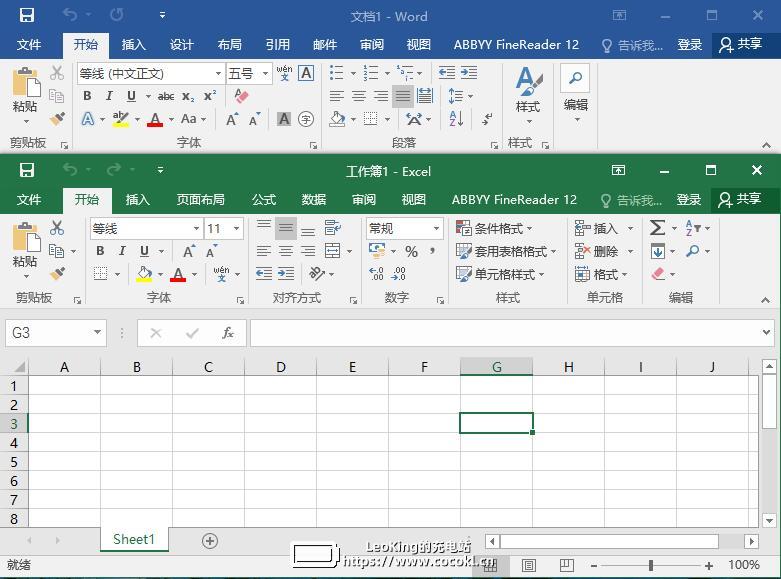
Task: Increase decimal places in Excel number group
Action: point(376,274)
